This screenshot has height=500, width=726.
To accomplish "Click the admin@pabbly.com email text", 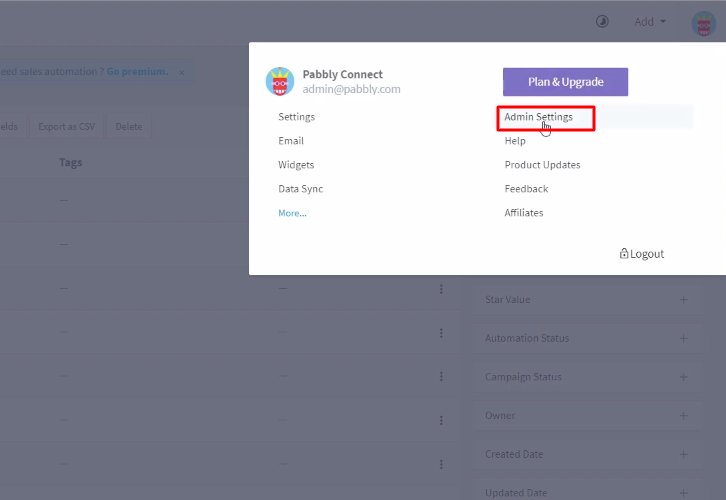I will click(351, 89).
